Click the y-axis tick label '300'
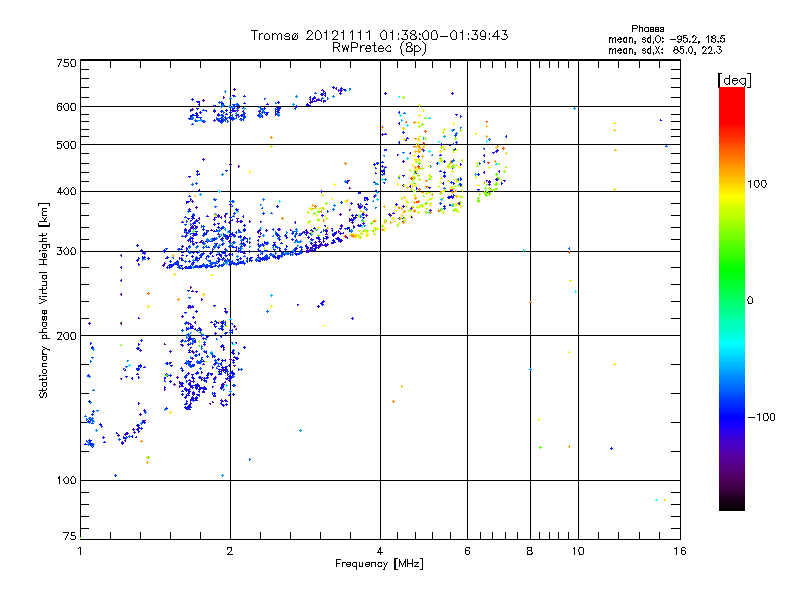 click(x=67, y=252)
